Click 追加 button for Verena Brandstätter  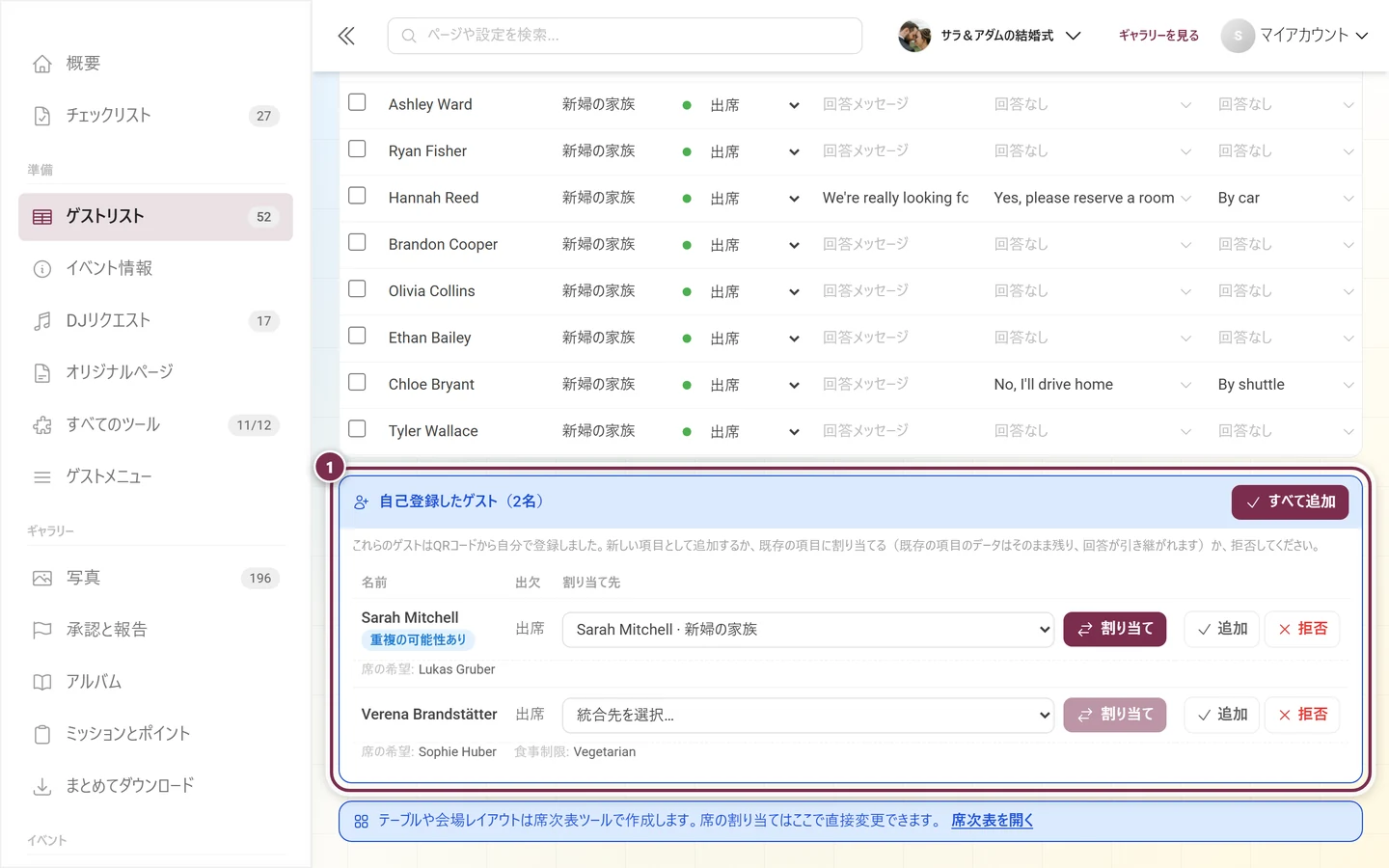[x=1222, y=716]
